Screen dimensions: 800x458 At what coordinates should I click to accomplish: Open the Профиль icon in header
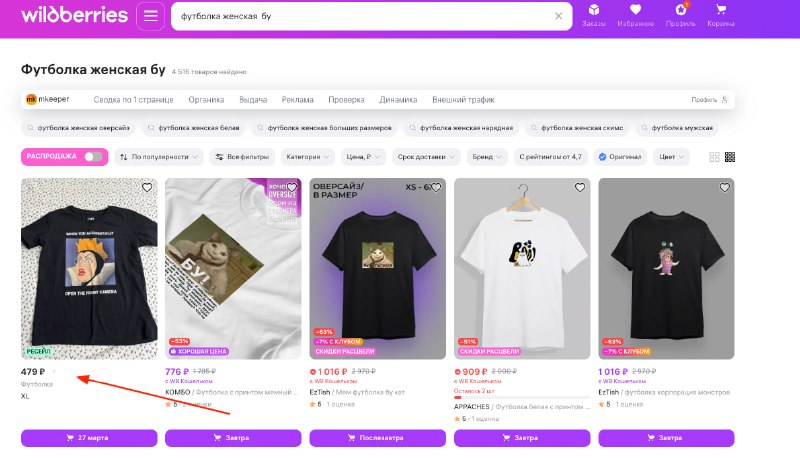(680, 15)
